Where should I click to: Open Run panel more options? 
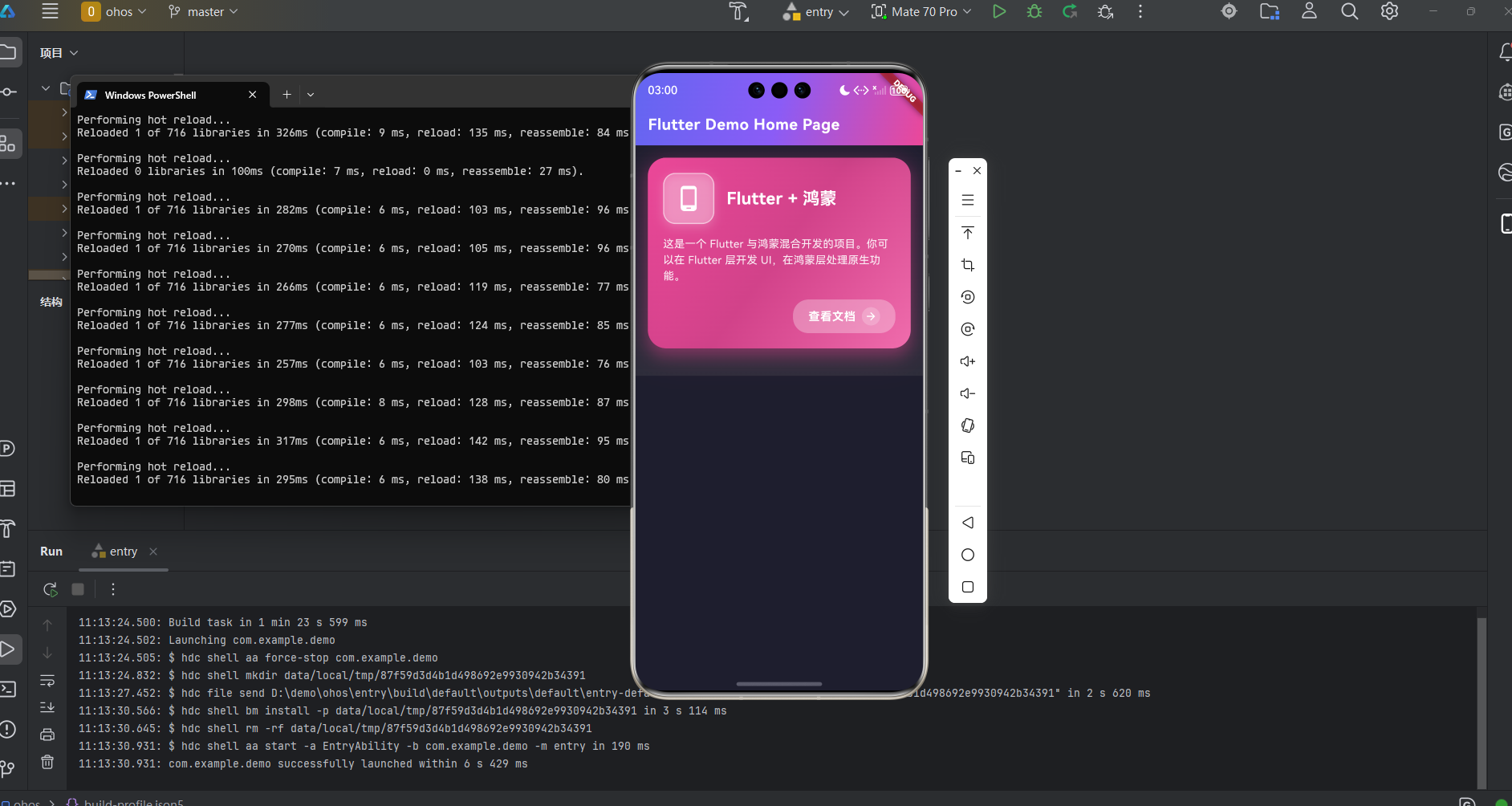113,589
